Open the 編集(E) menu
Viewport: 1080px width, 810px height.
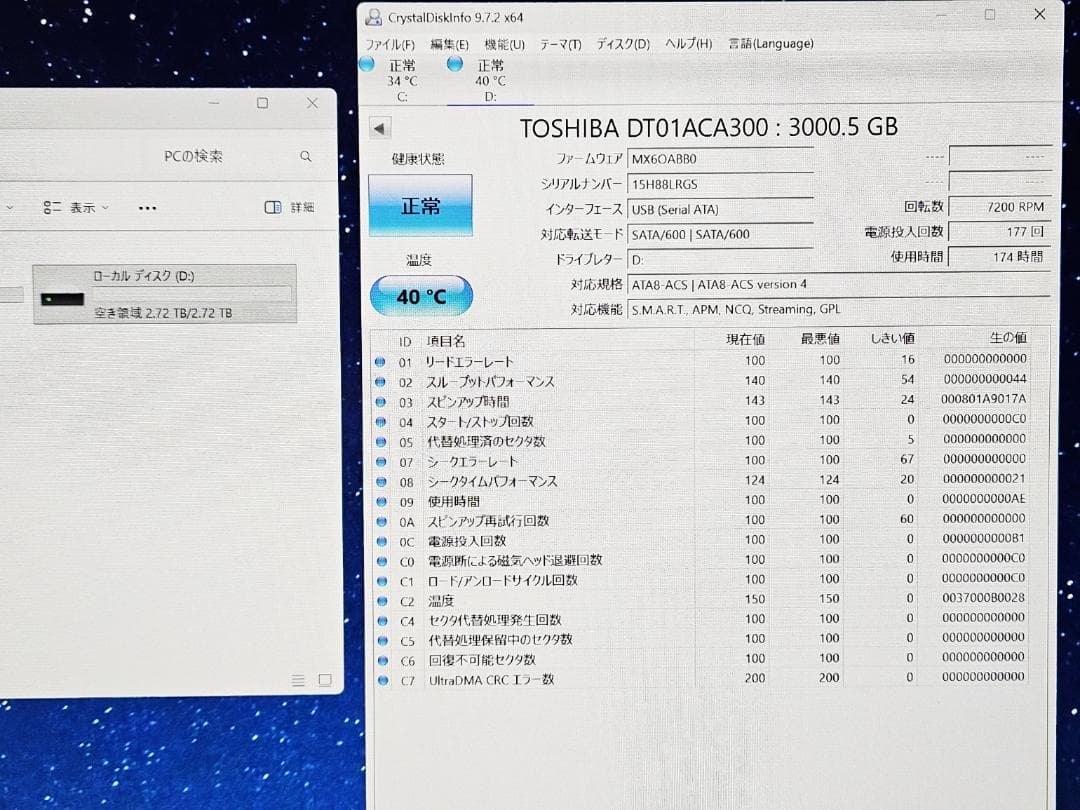[x=449, y=44]
